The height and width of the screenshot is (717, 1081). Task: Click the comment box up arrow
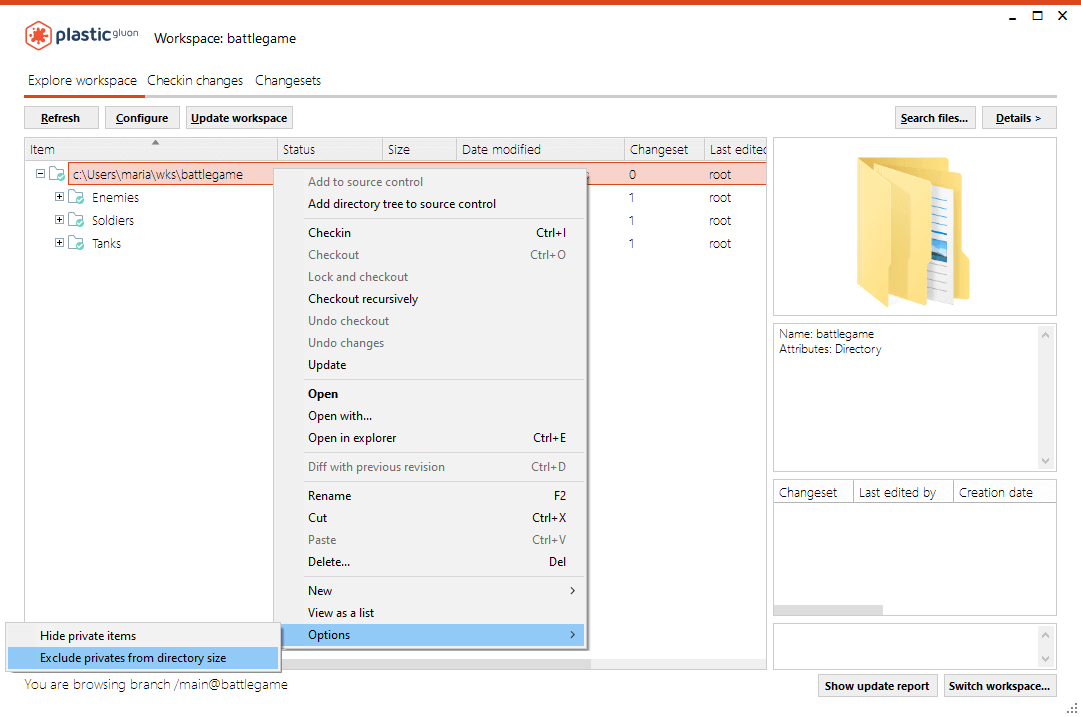(x=1045, y=635)
